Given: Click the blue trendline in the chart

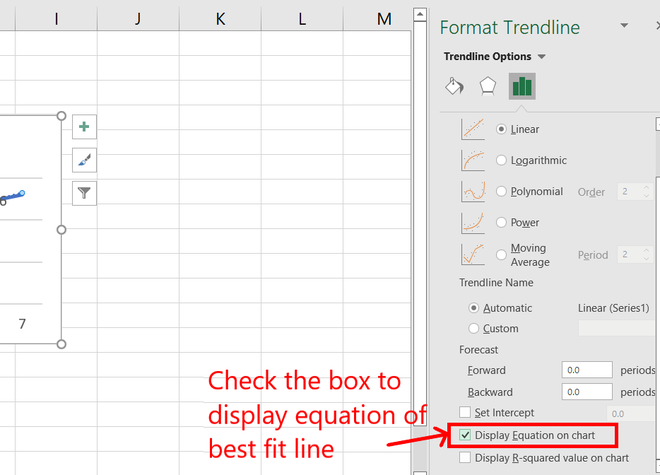Looking at the screenshot, I should pos(13,197).
